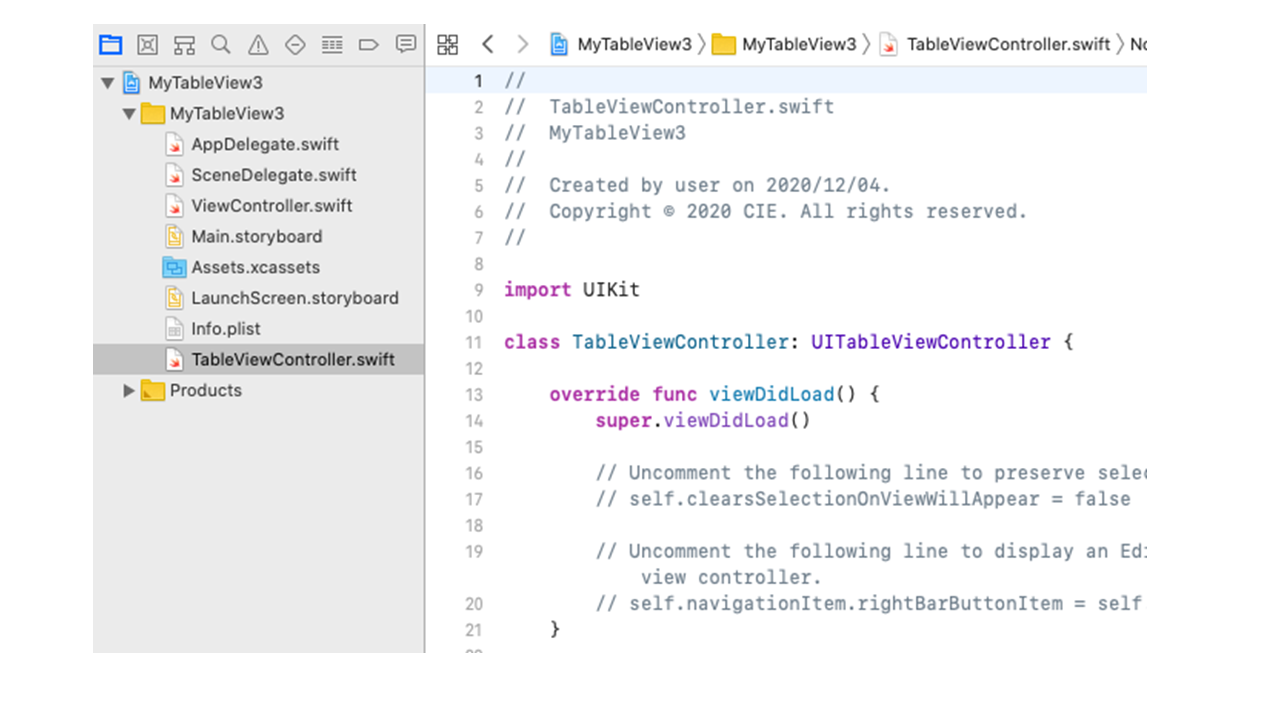This screenshot has height=720, width=1280.
Task: Select Assets.xcassets in the navigator
Action: coord(255,268)
